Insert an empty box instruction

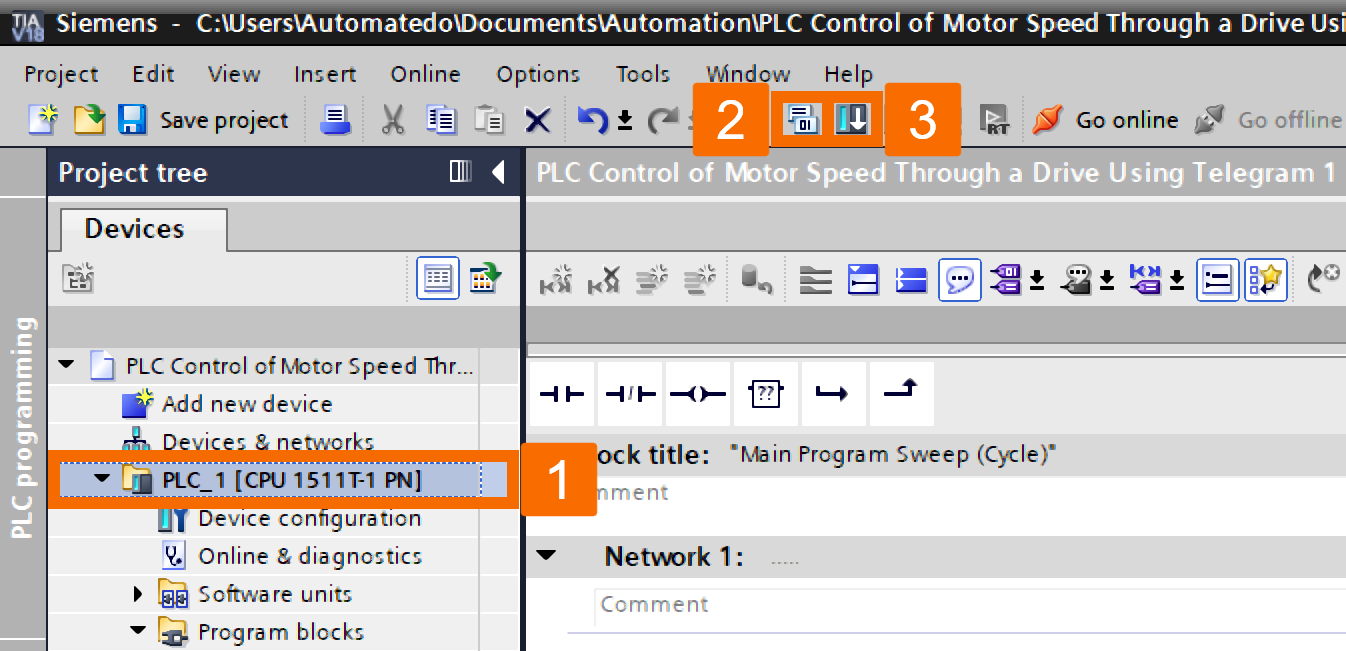pos(766,393)
